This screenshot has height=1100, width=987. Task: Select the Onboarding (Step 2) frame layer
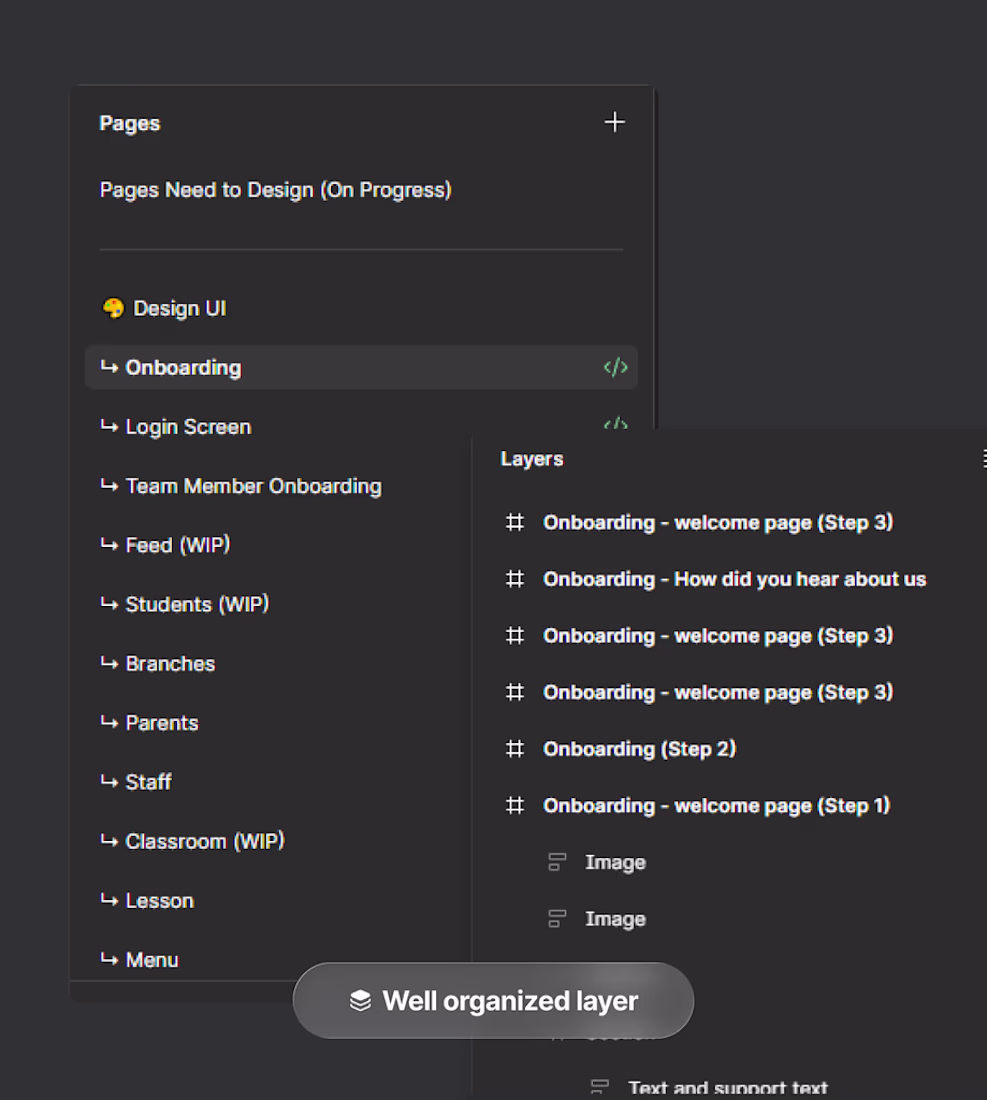639,749
